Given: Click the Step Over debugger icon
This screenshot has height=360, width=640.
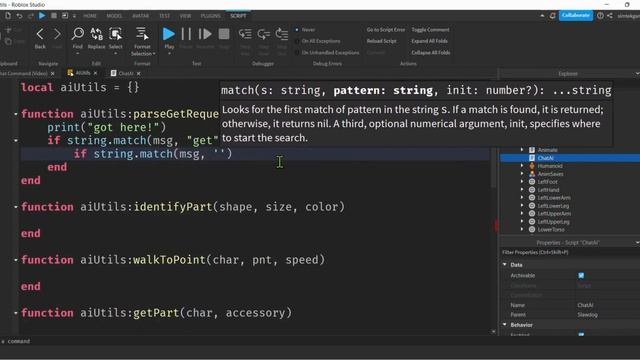Looking at the screenshot, I should point(264,34).
